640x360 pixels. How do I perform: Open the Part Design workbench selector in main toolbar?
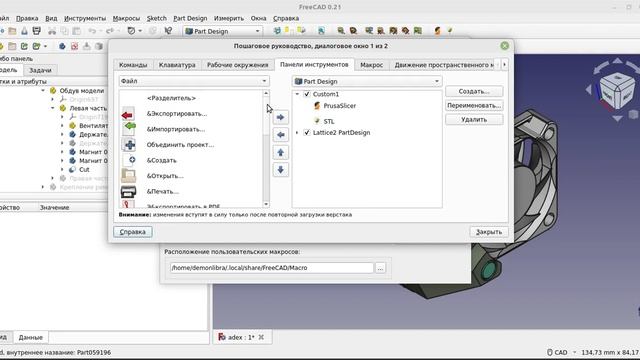223,31
